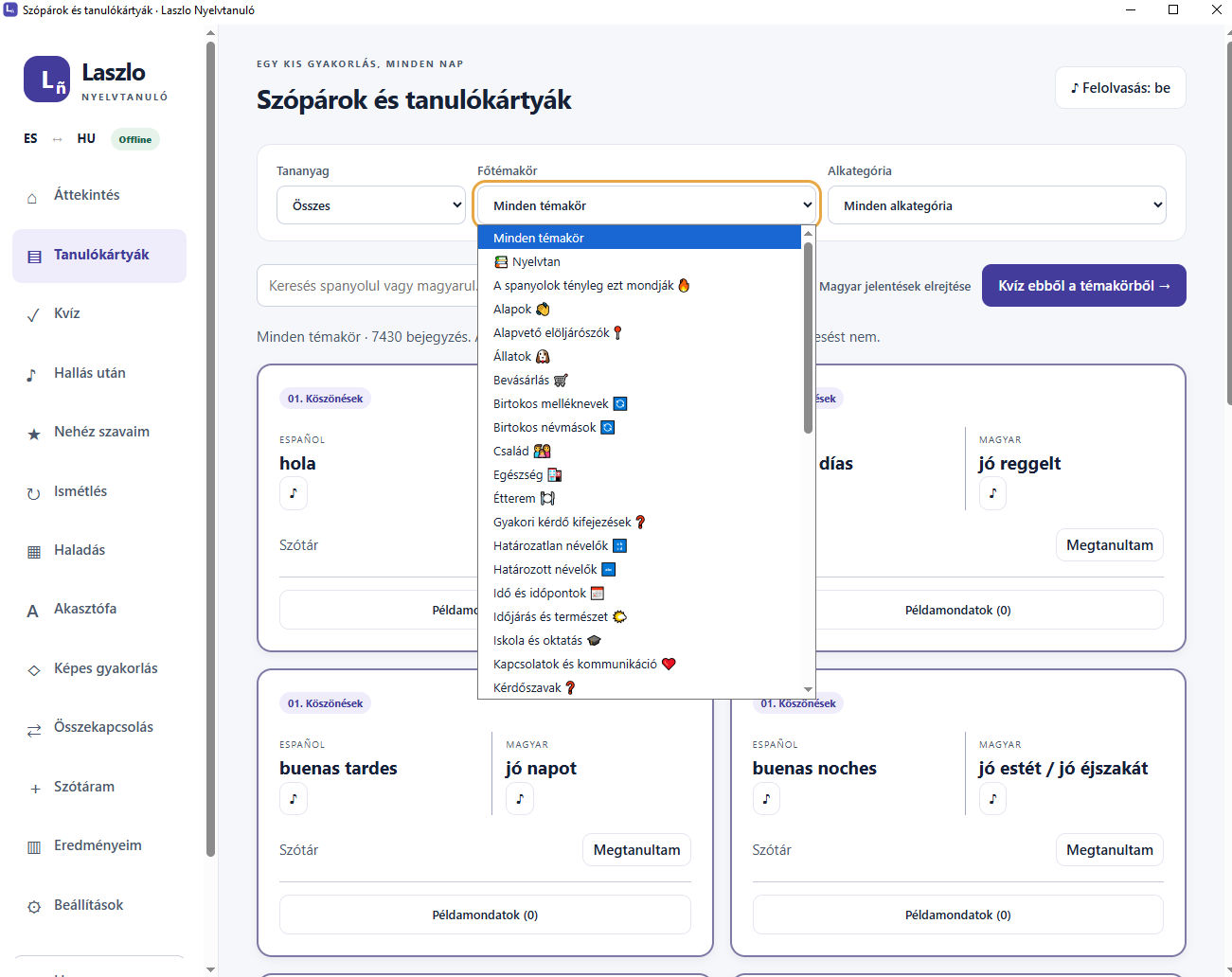The height and width of the screenshot is (977, 1232).
Task: Expand Példamondatok (0) under buenas noches
Action: pos(957,915)
